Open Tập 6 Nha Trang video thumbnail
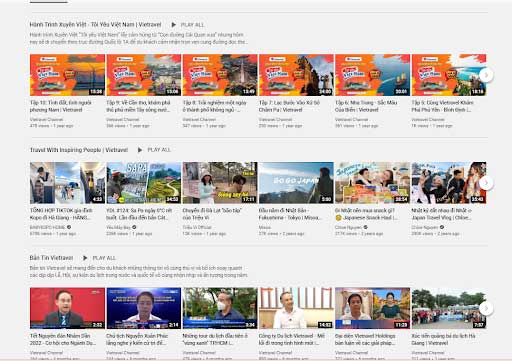 pos(373,75)
